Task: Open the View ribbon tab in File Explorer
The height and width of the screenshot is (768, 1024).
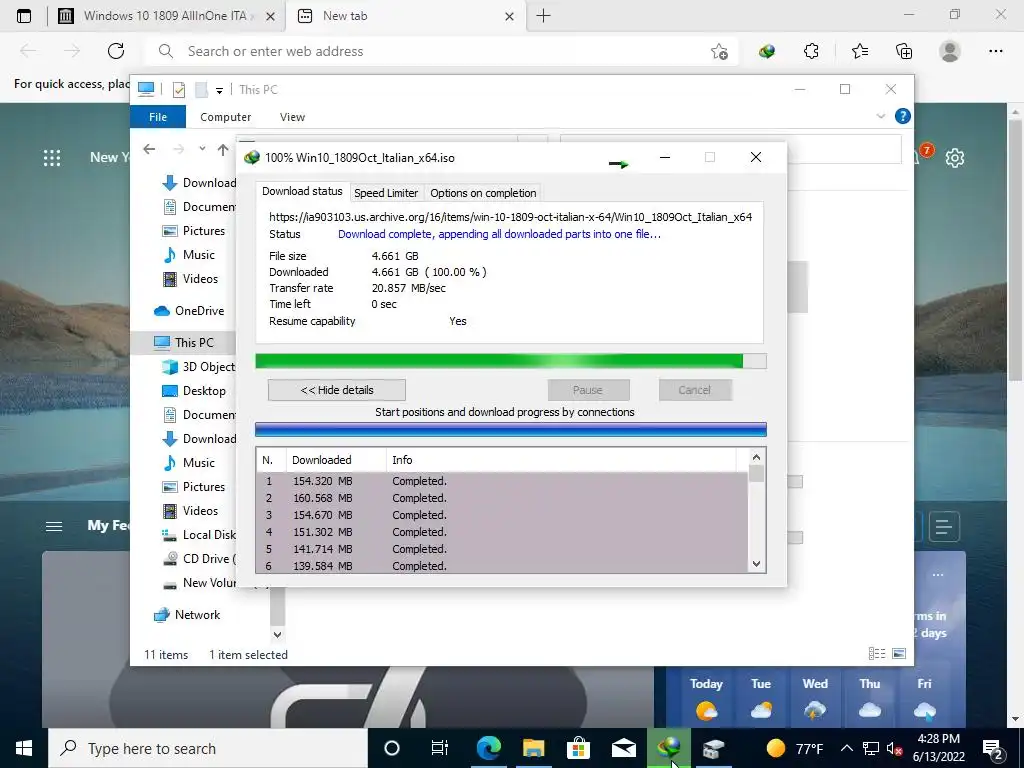Action: [292, 117]
